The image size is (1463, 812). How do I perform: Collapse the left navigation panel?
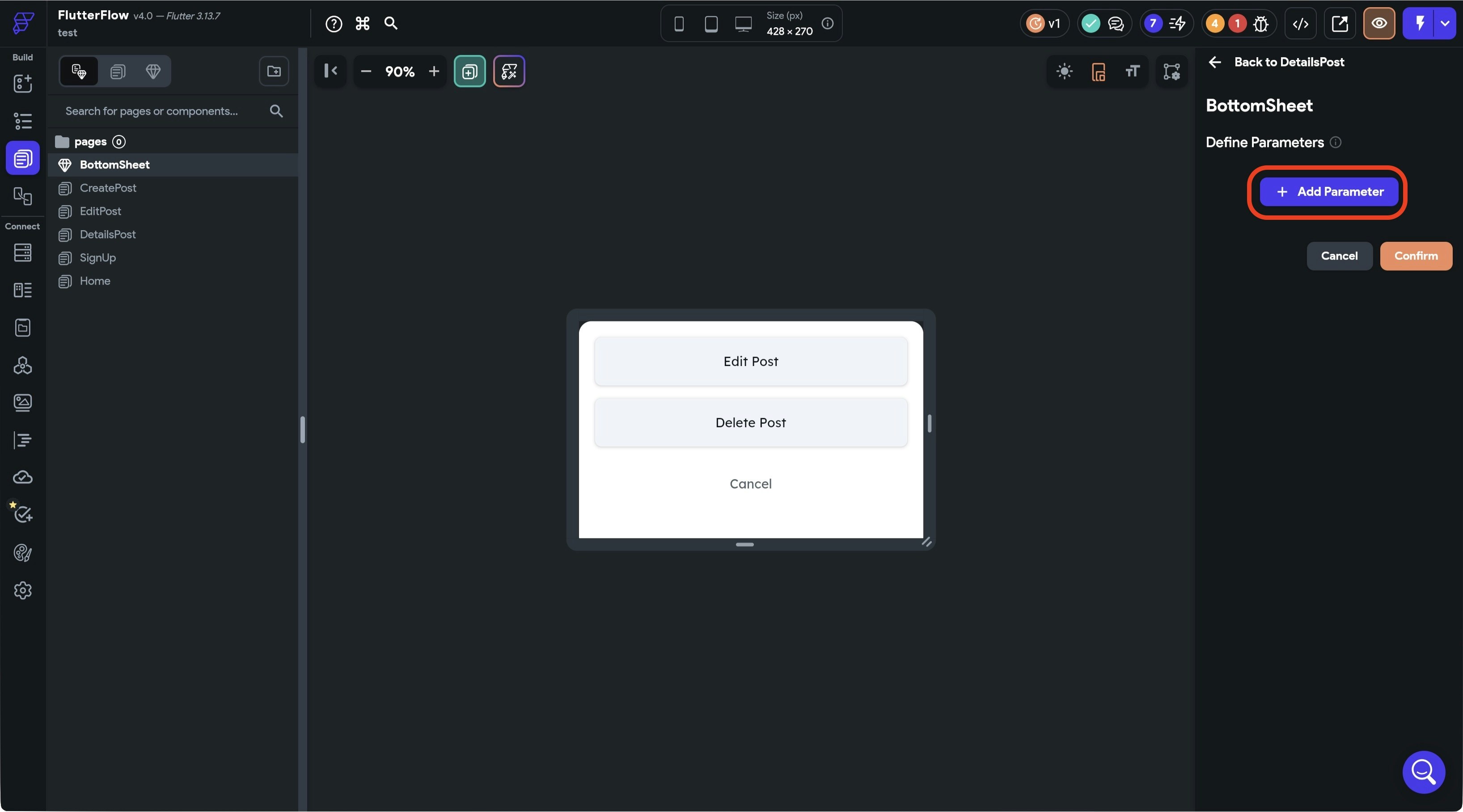click(x=330, y=71)
